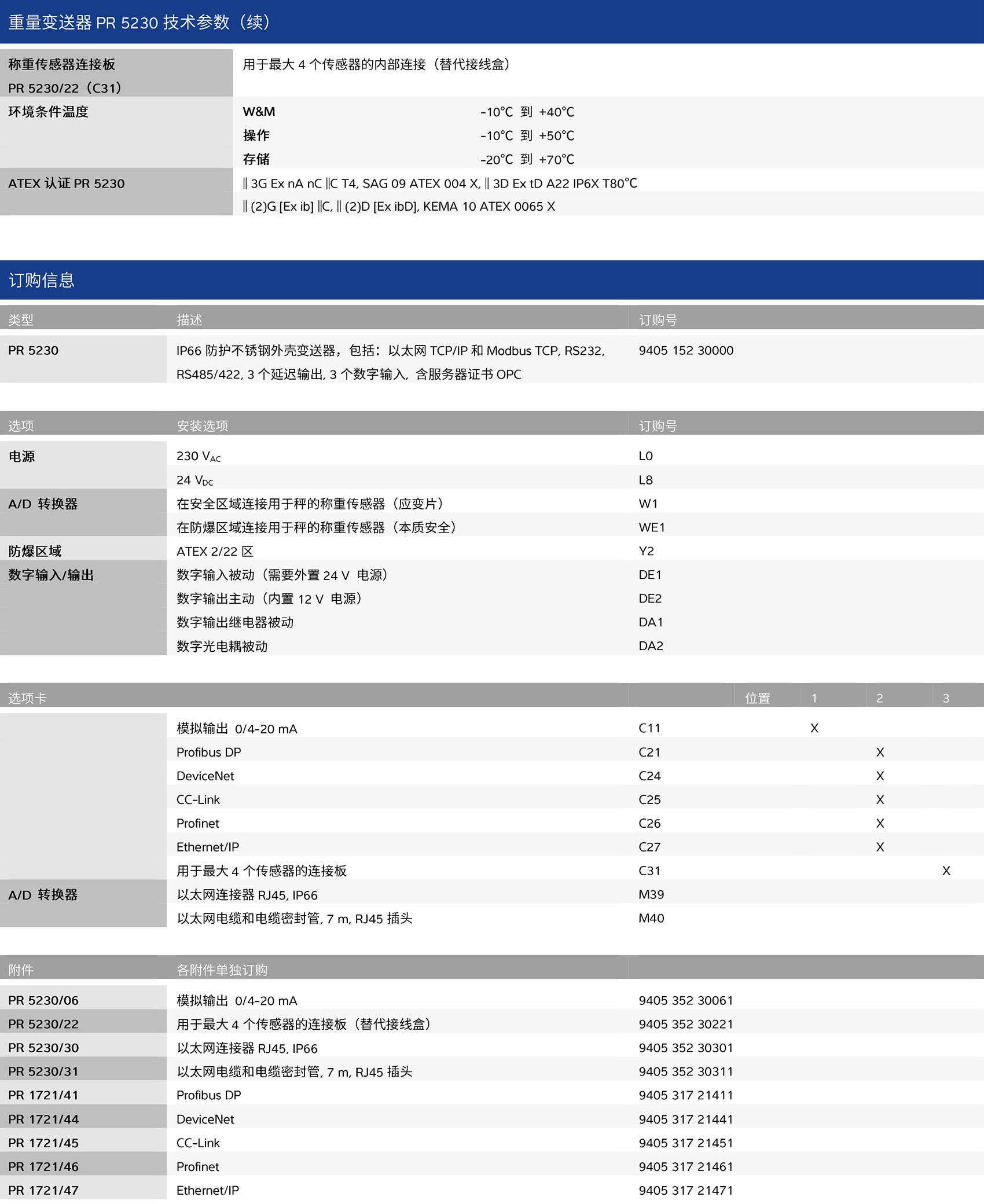This screenshot has height=1204, width=984.
Task: Click the X mark in the Profibus DP C21 row
Action: (x=880, y=752)
